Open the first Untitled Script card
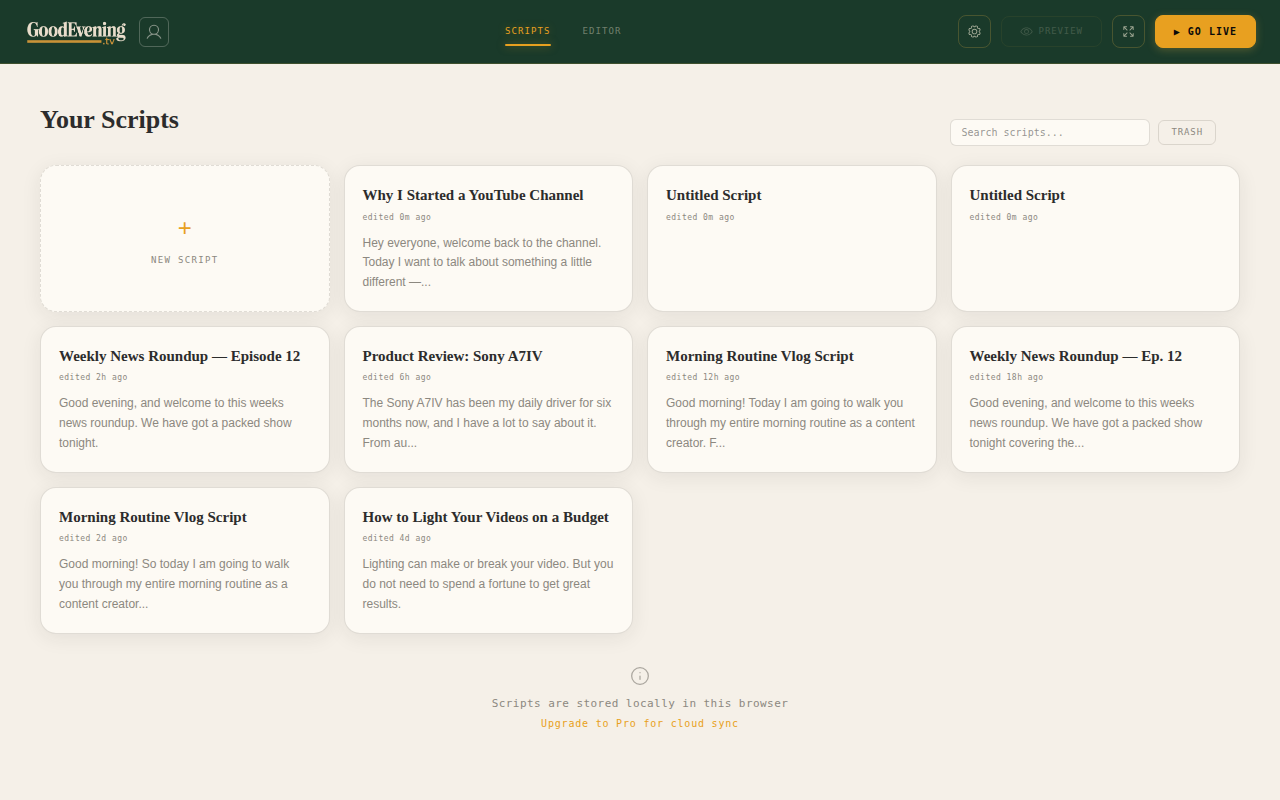The image size is (1280, 800). 791,238
